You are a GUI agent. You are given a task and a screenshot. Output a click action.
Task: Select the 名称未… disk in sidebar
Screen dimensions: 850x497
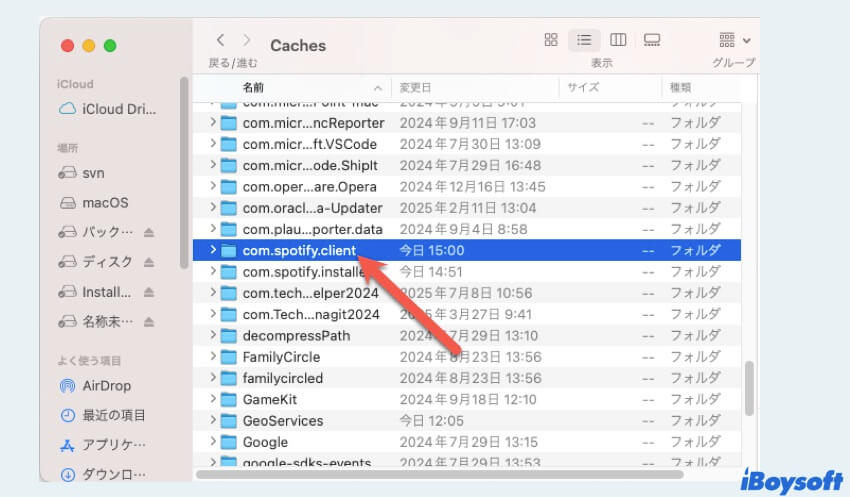point(95,322)
